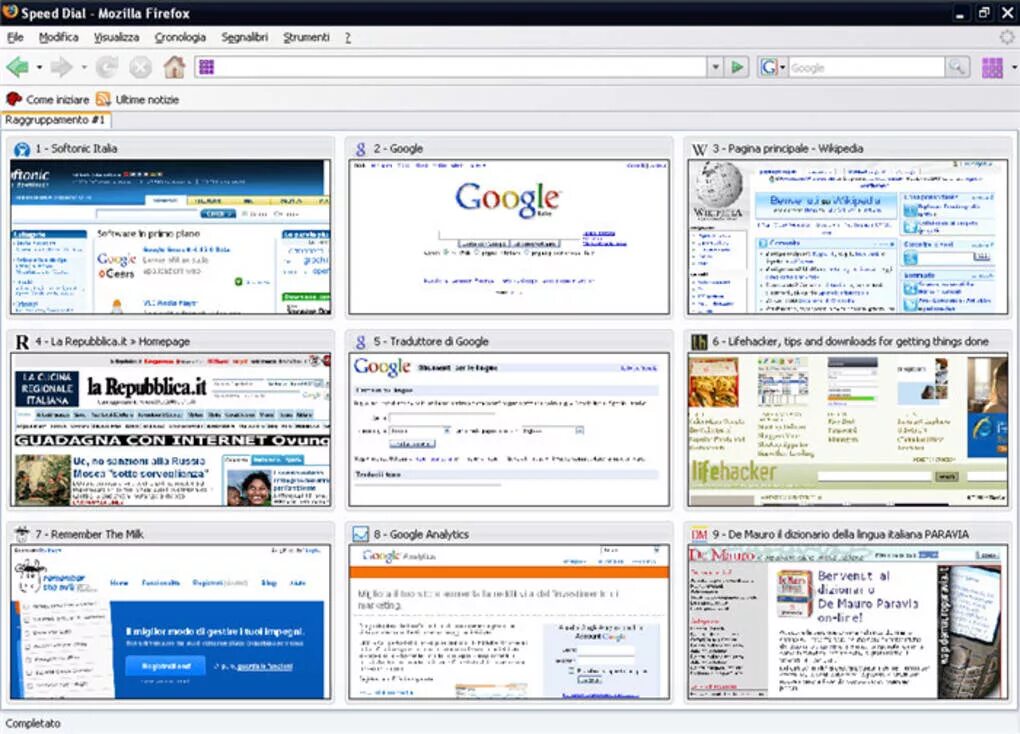
Task: Click the Firefox throbber activity icon
Action: tap(1007, 37)
